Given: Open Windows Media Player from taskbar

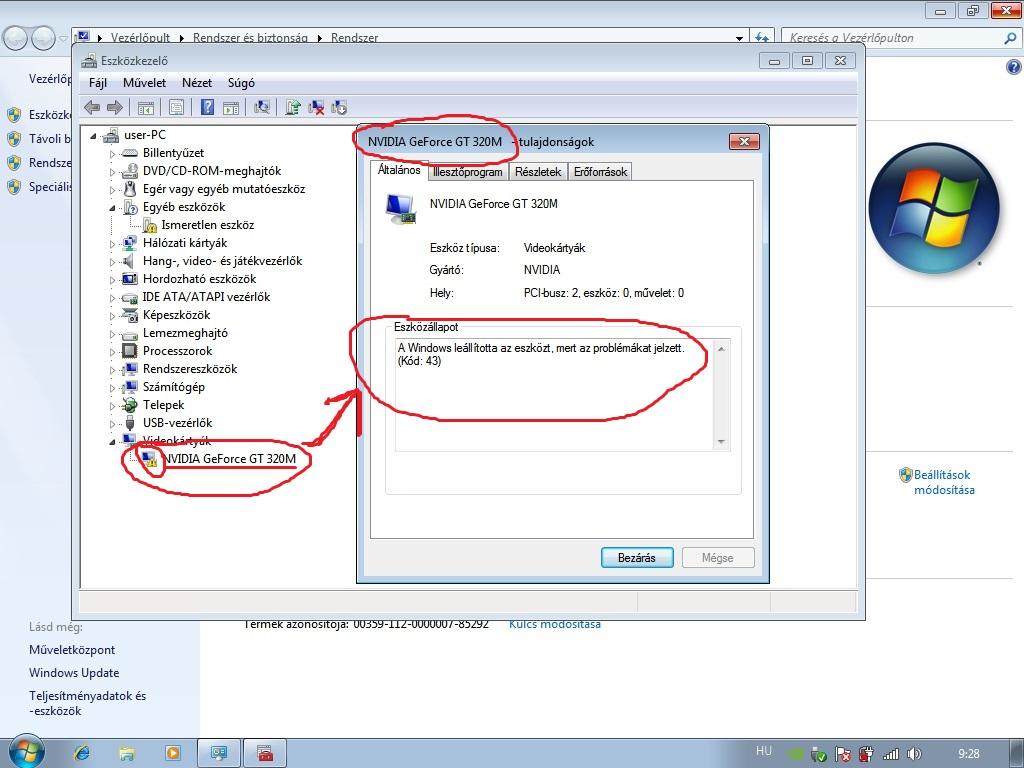Looking at the screenshot, I should [172, 753].
